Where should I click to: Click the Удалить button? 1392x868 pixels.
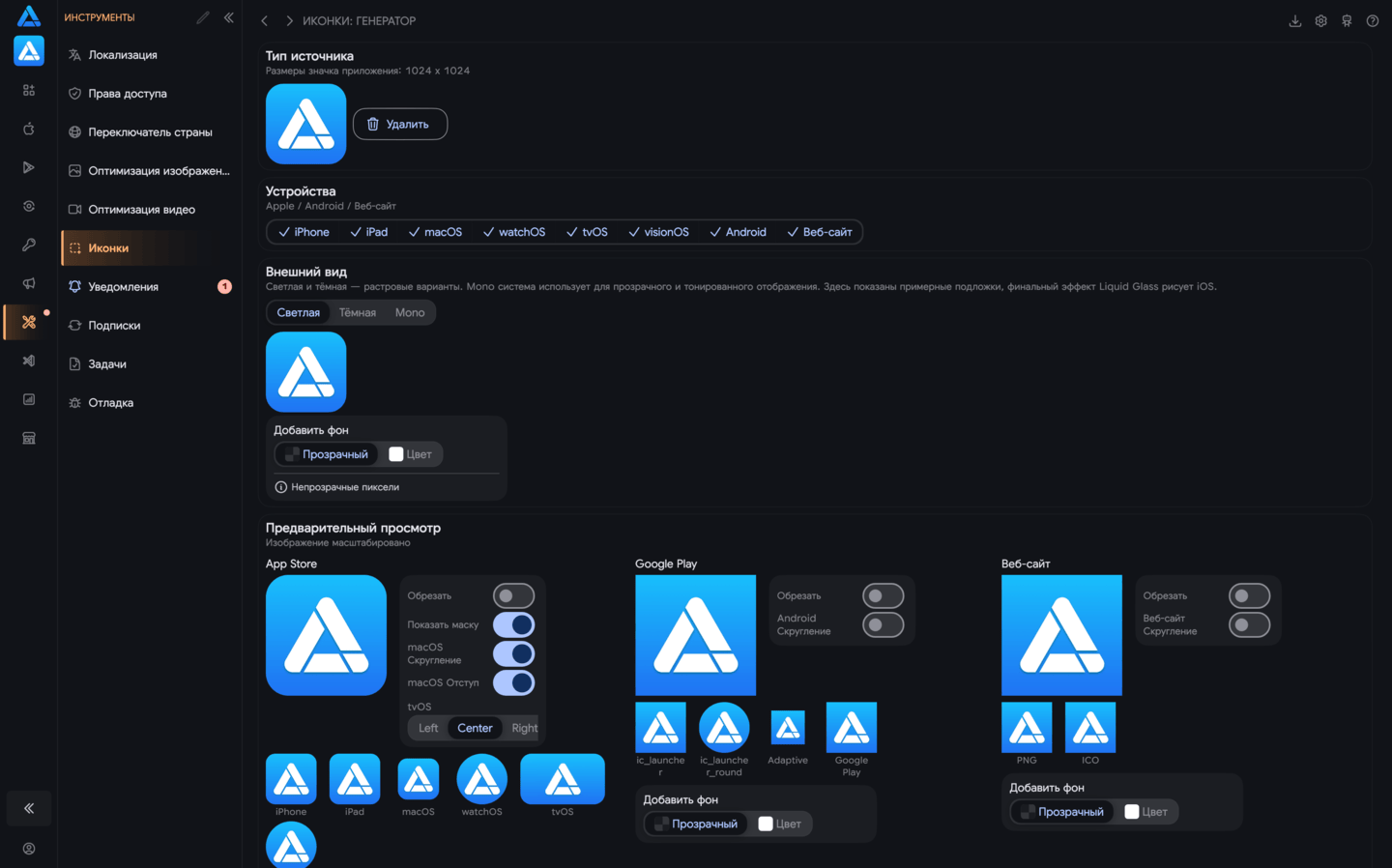400,124
